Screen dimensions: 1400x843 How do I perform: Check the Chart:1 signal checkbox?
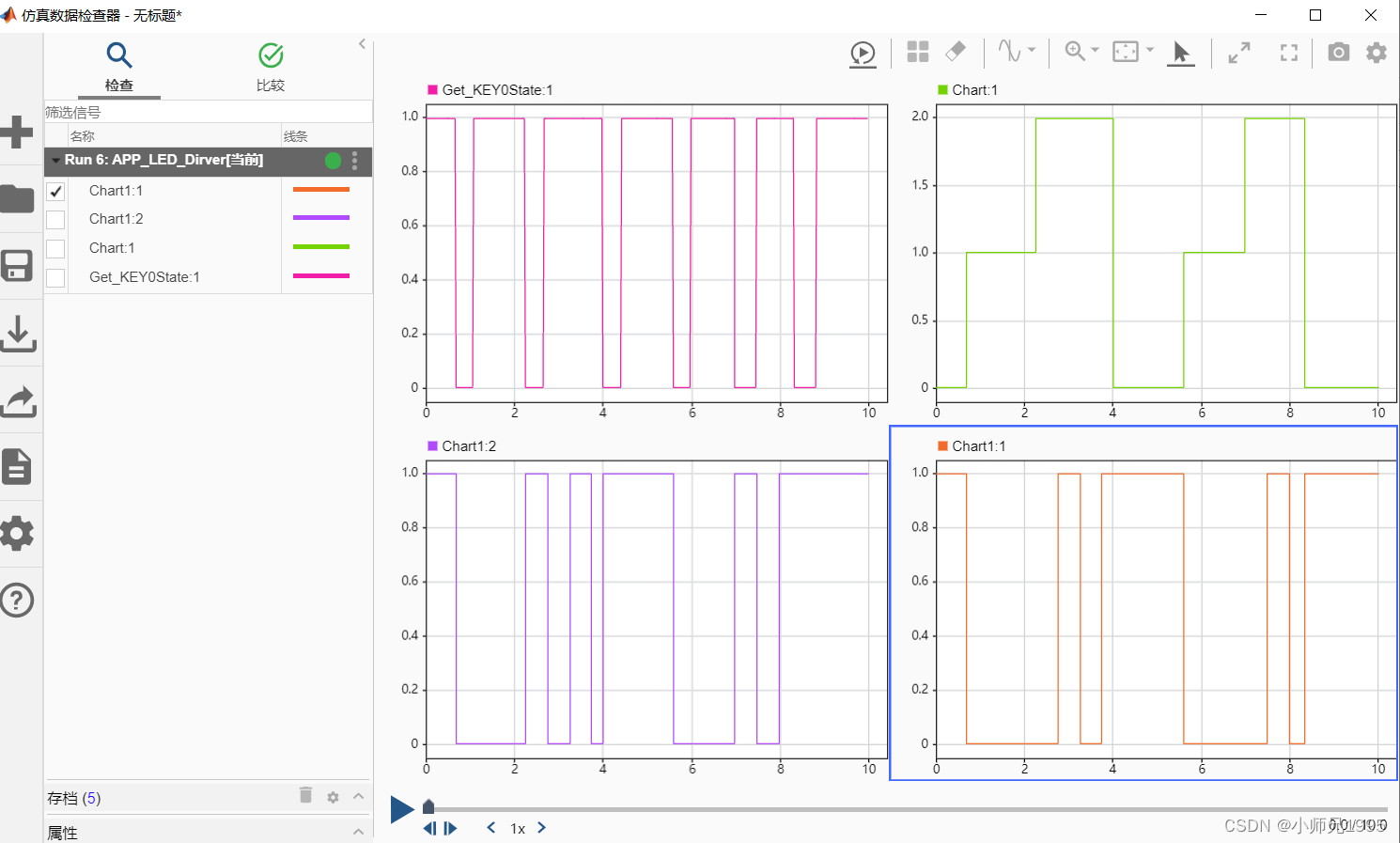[x=55, y=247]
